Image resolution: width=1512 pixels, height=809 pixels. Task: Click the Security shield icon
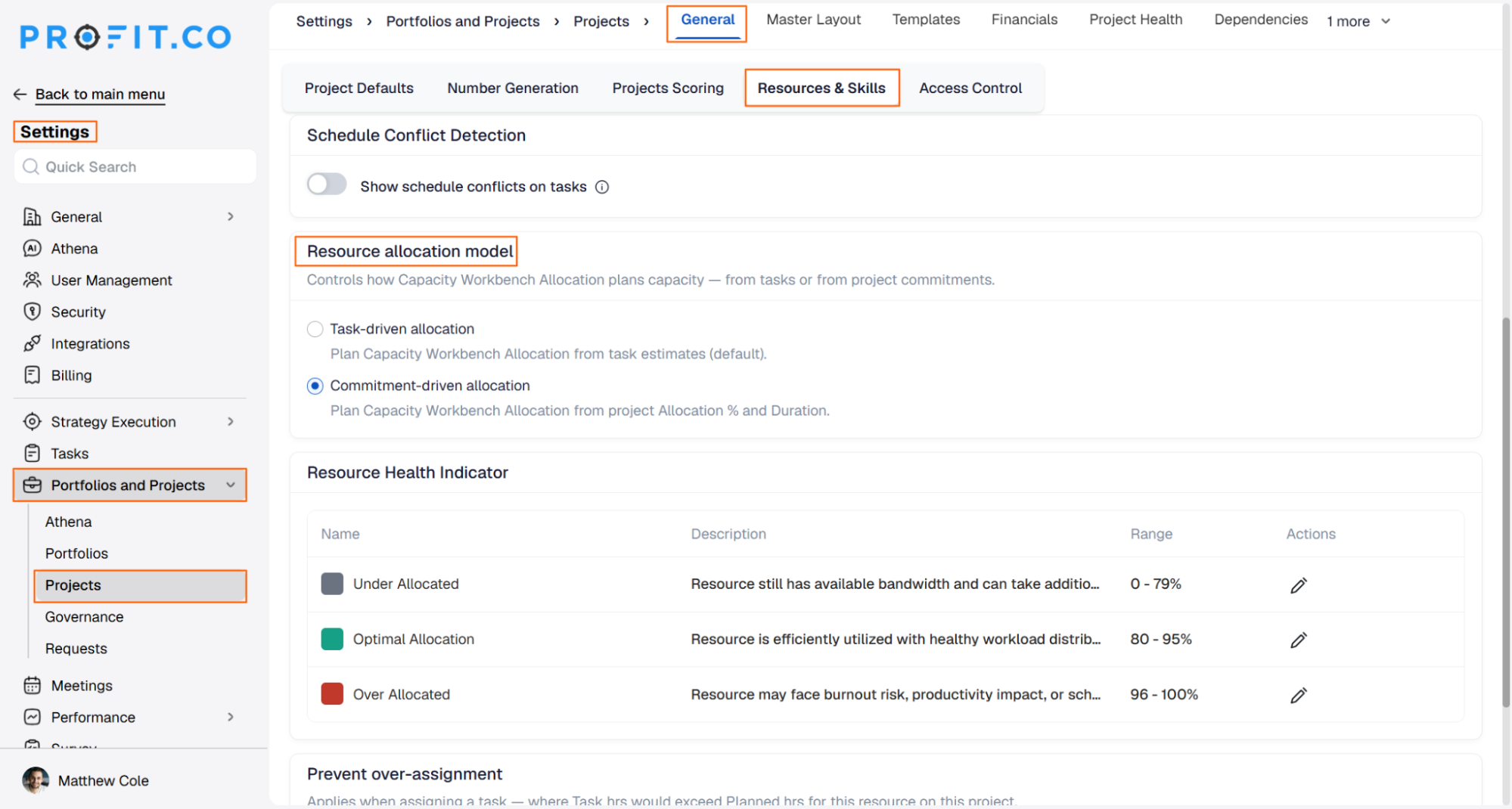(x=32, y=312)
